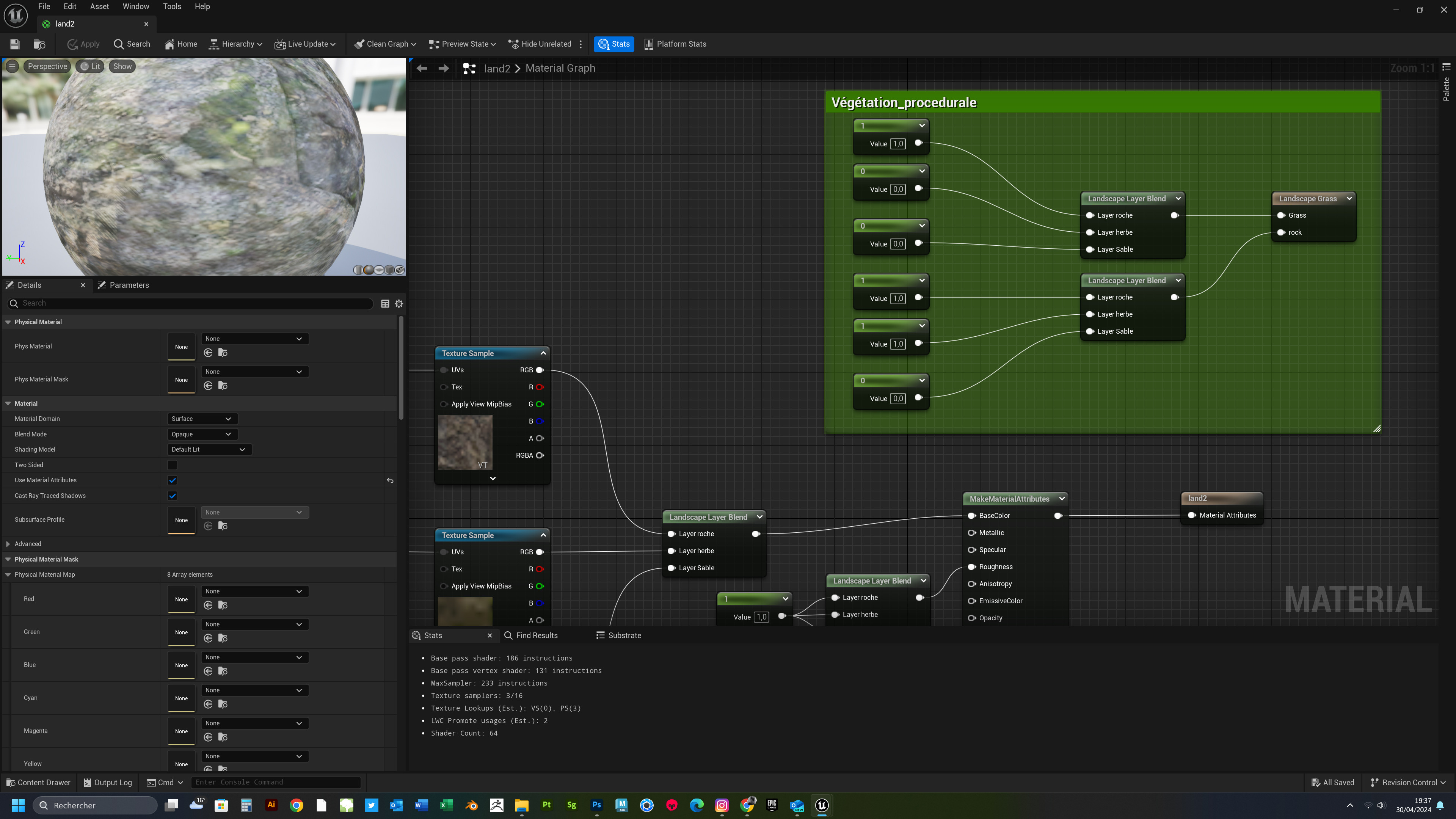The height and width of the screenshot is (819, 1456).
Task: Open the File menu
Action: click(x=44, y=6)
